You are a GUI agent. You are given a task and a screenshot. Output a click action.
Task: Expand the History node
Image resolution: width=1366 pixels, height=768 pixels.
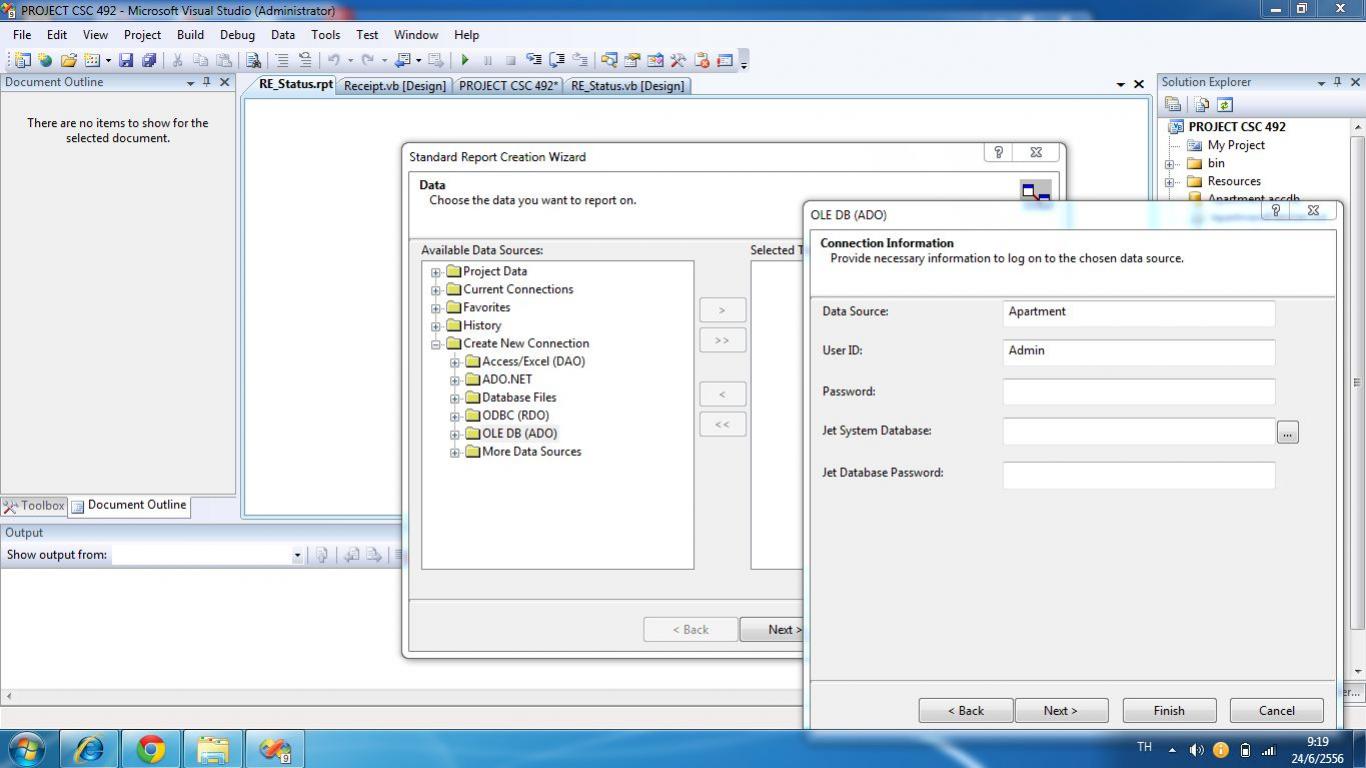(x=436, y=326)
